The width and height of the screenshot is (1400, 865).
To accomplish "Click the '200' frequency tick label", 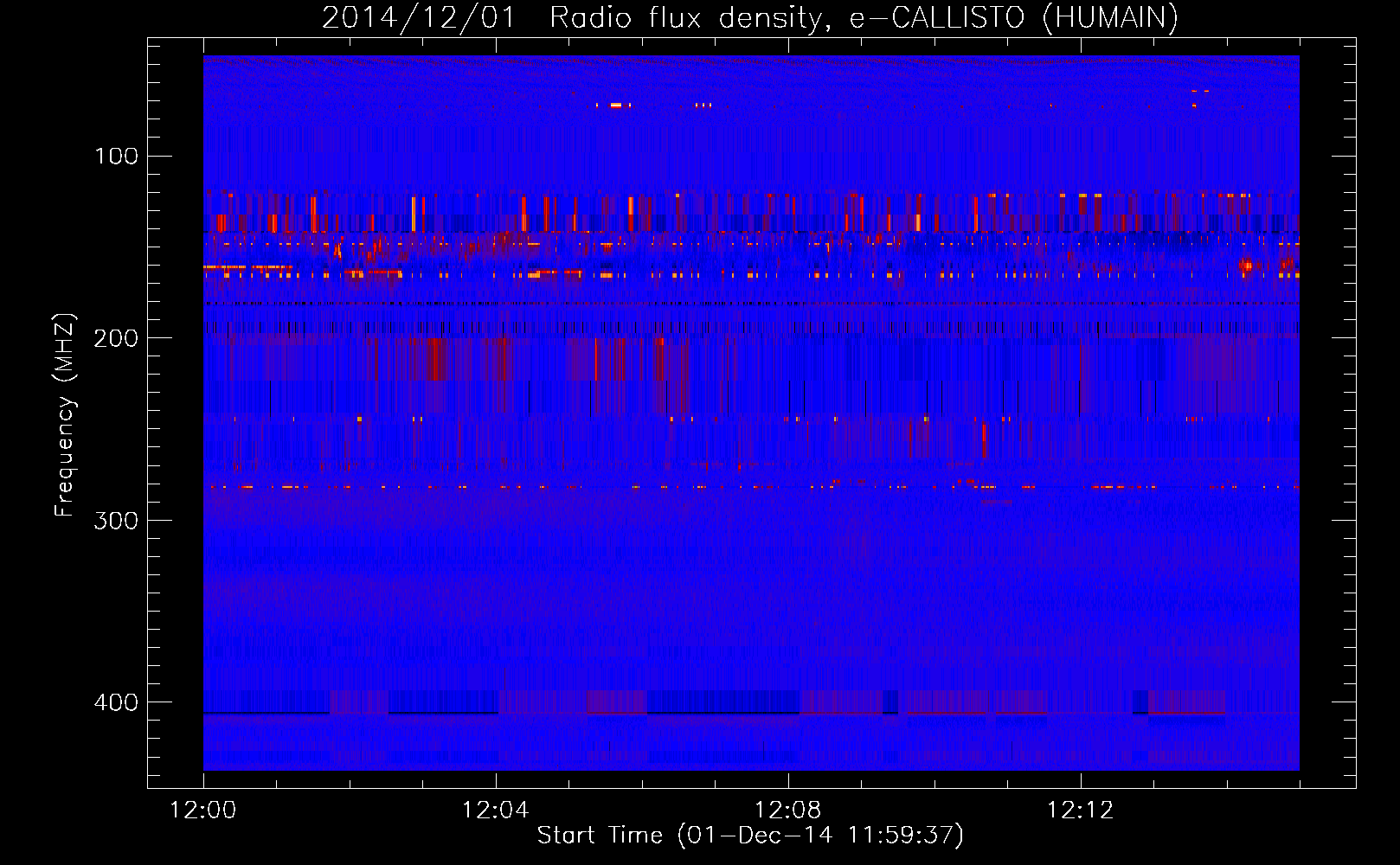I will tap(117, 338).
